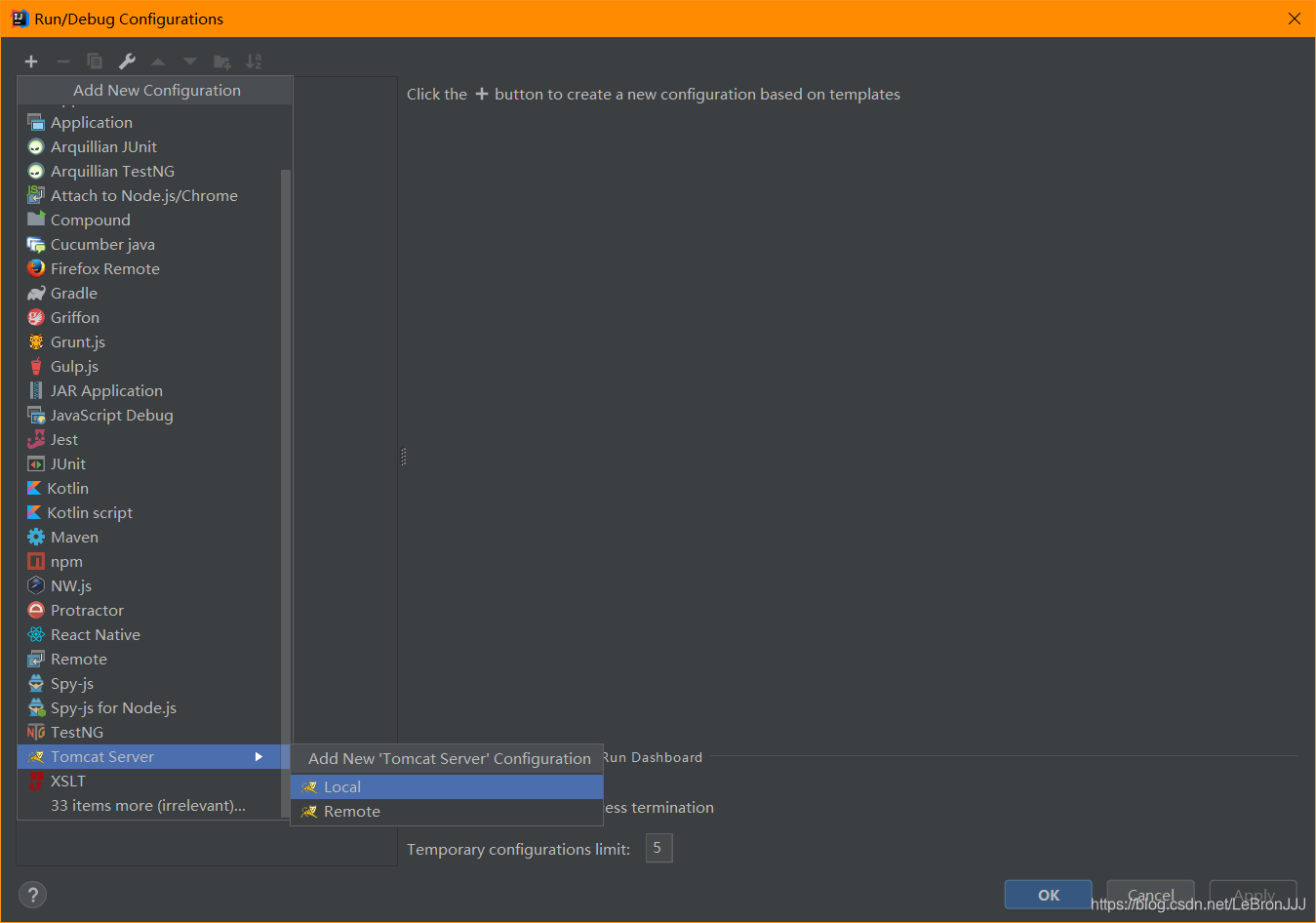
Task: Select Spy-js entry
Action: pyautogui.click(x=154, y=683)
